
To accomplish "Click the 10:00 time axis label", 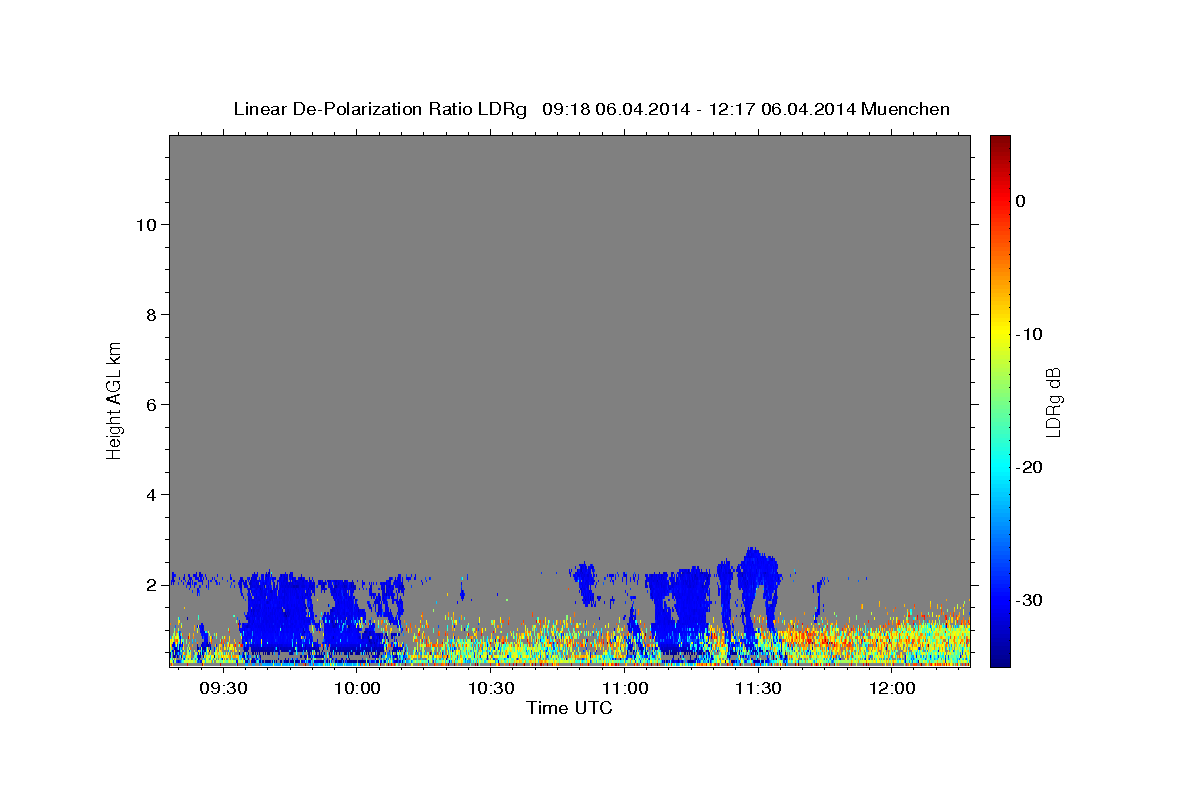I will click(357, 689).
